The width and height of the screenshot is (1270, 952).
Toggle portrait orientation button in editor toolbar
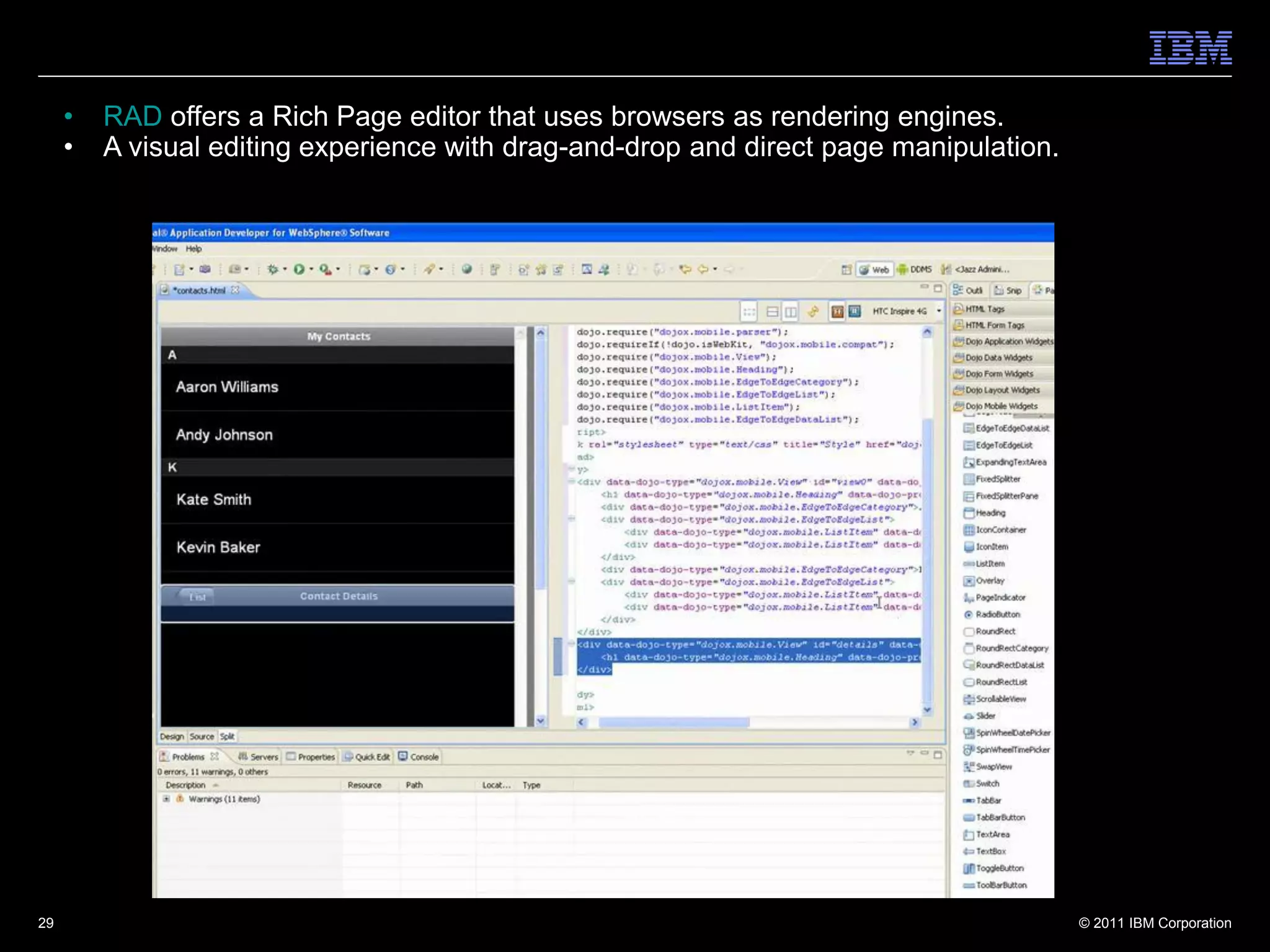(837, 311)
